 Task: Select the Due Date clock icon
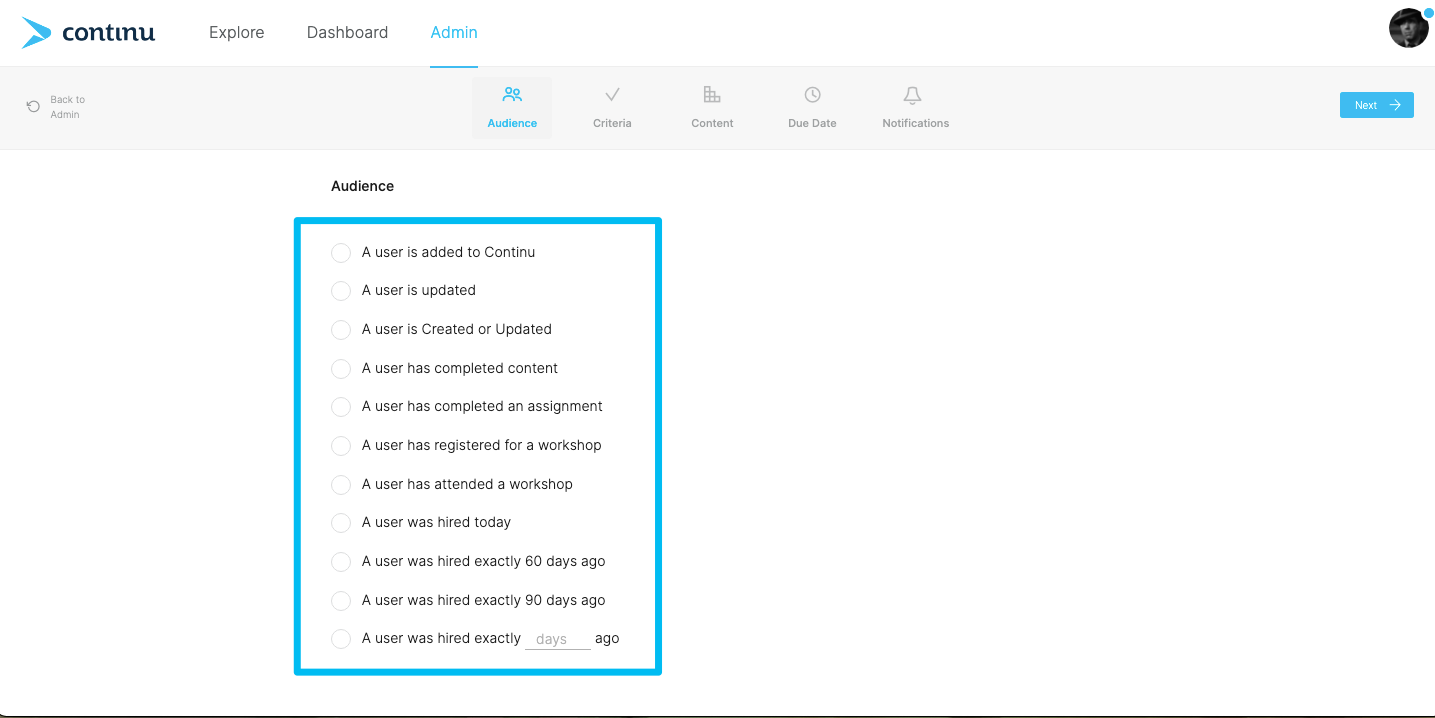[812, 95]
